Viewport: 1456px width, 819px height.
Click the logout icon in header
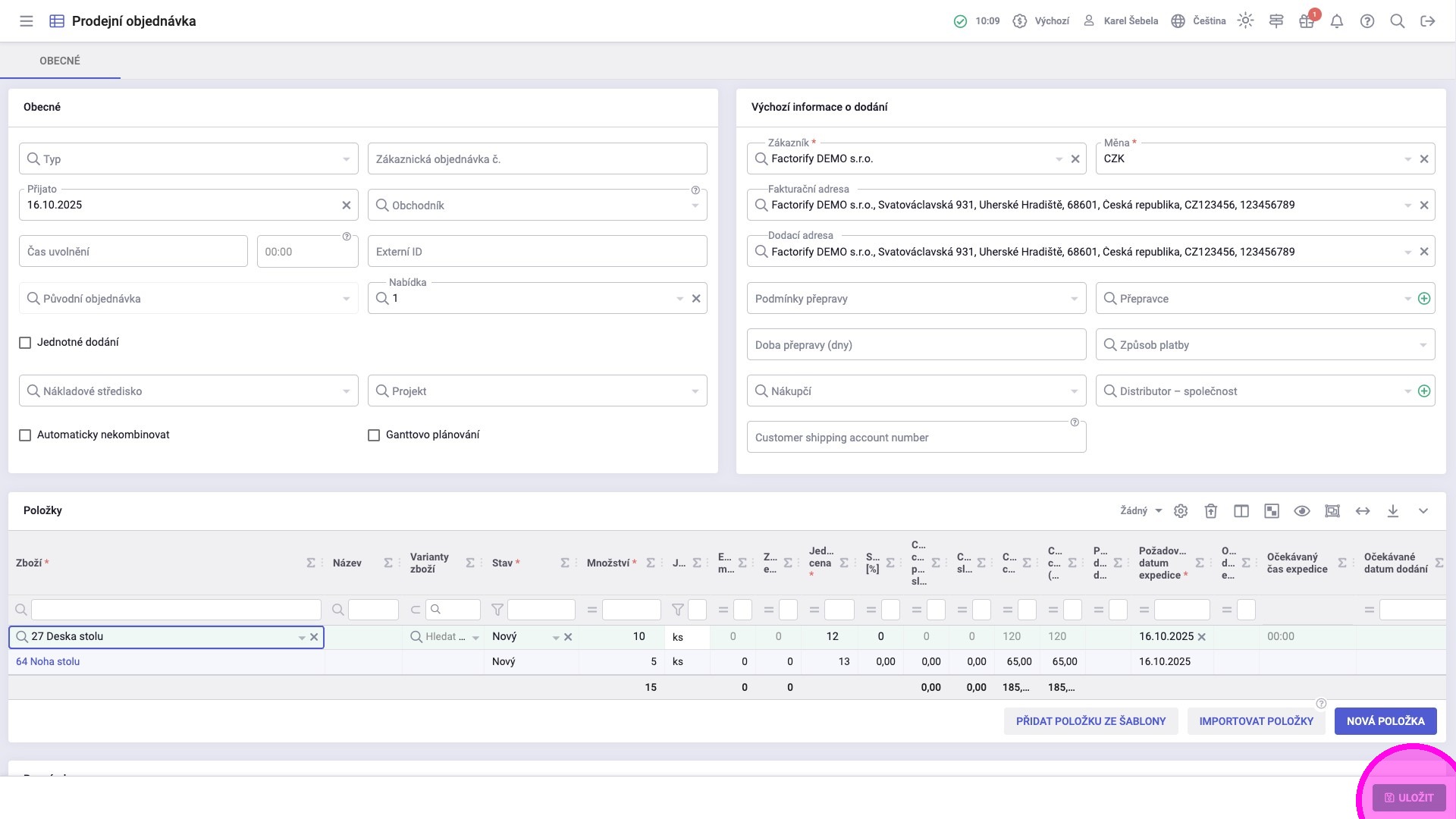point(1428,21)
